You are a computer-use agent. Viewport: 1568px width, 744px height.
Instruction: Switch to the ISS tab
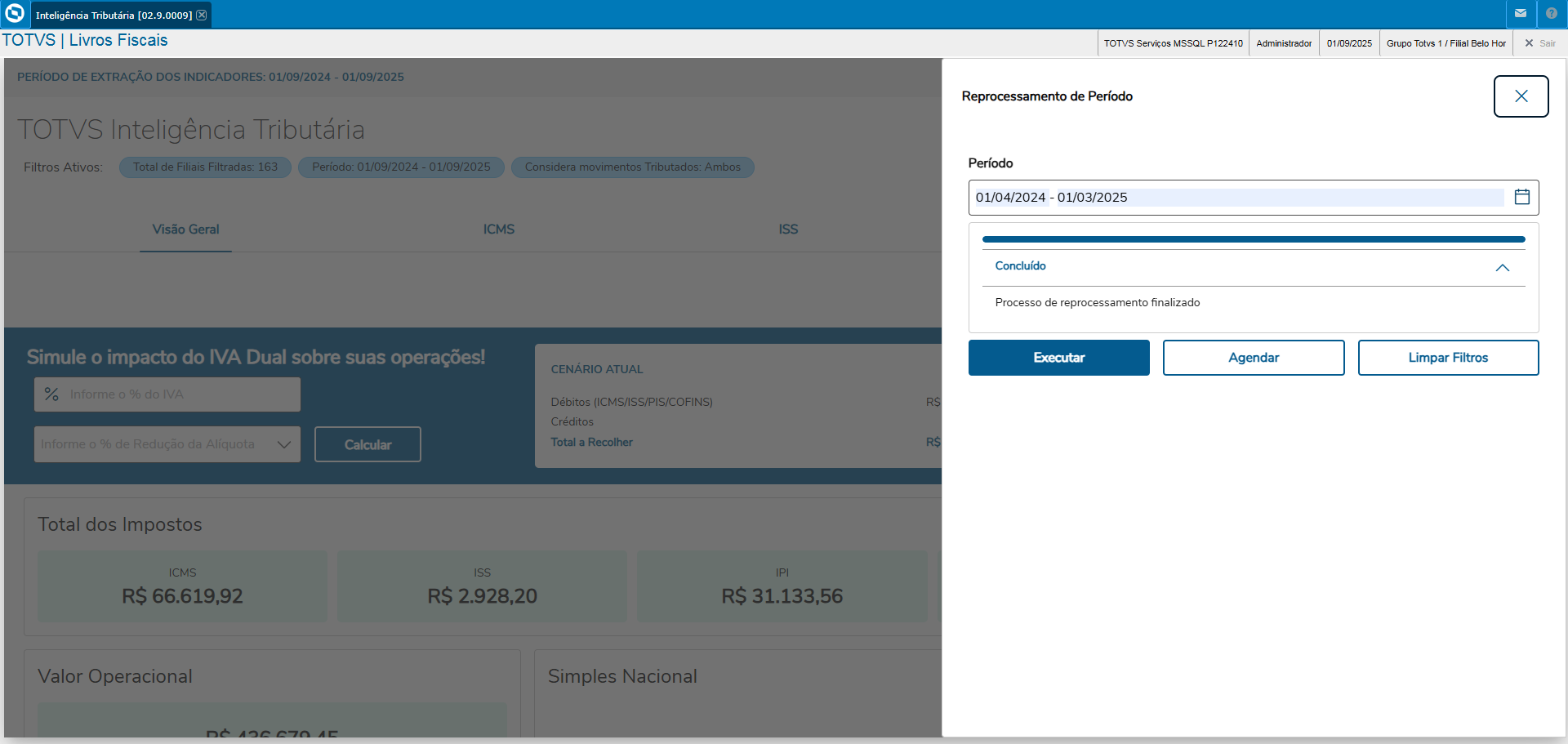tap(788, 229)
